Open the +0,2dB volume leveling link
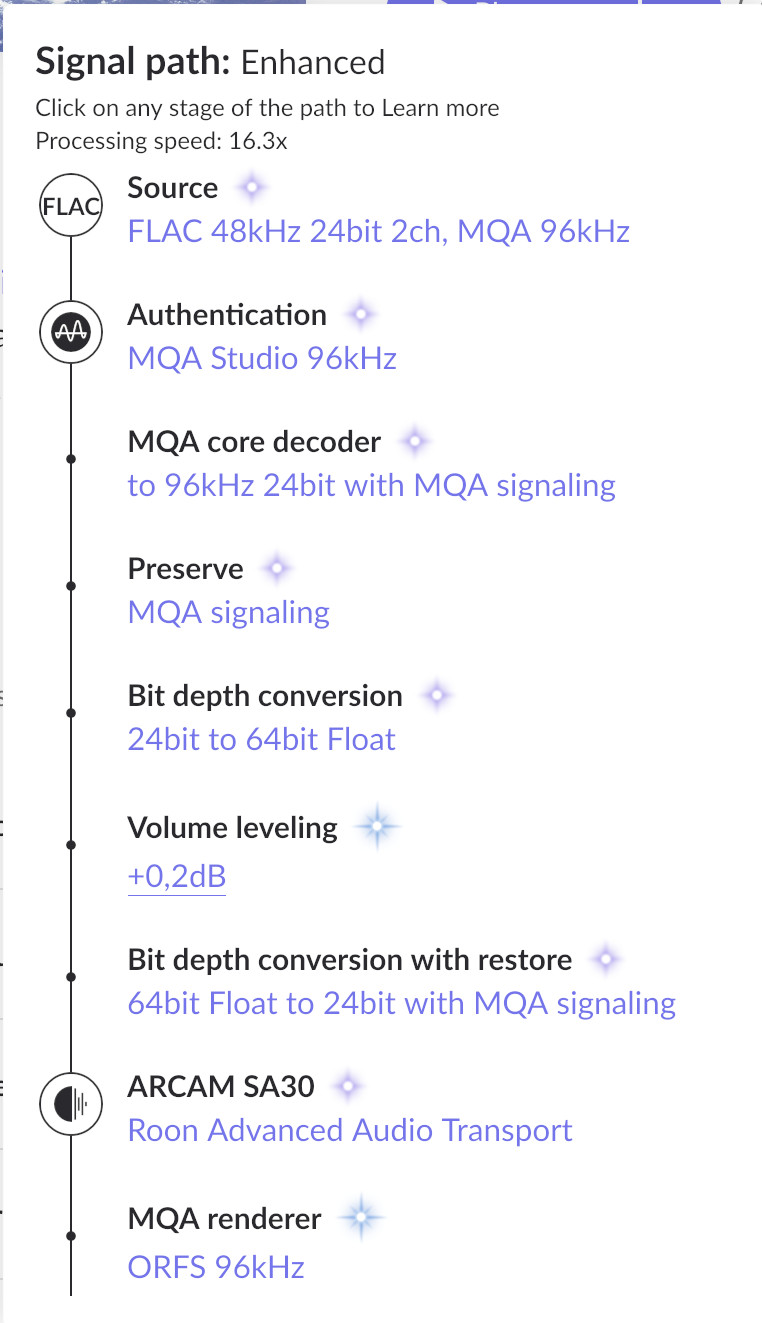The width and height of the screenshot is (762, 1323). coord(177,877)
